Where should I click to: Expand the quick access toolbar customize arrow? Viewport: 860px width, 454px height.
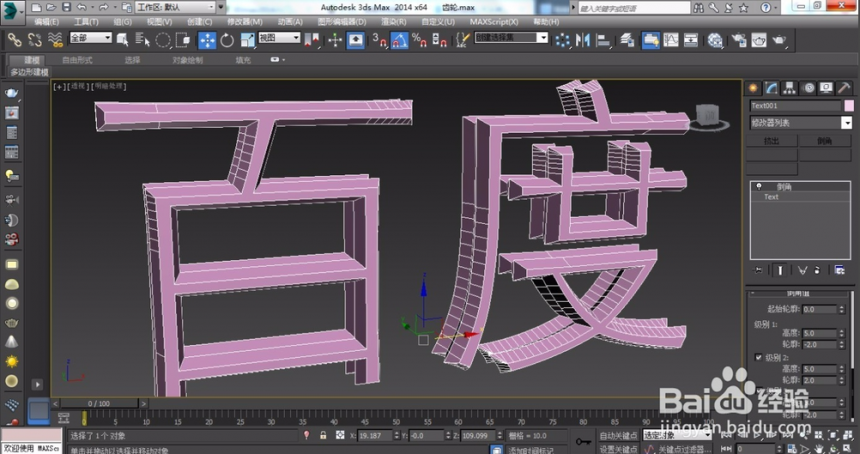pyautogui.click(x=222, y=8)
